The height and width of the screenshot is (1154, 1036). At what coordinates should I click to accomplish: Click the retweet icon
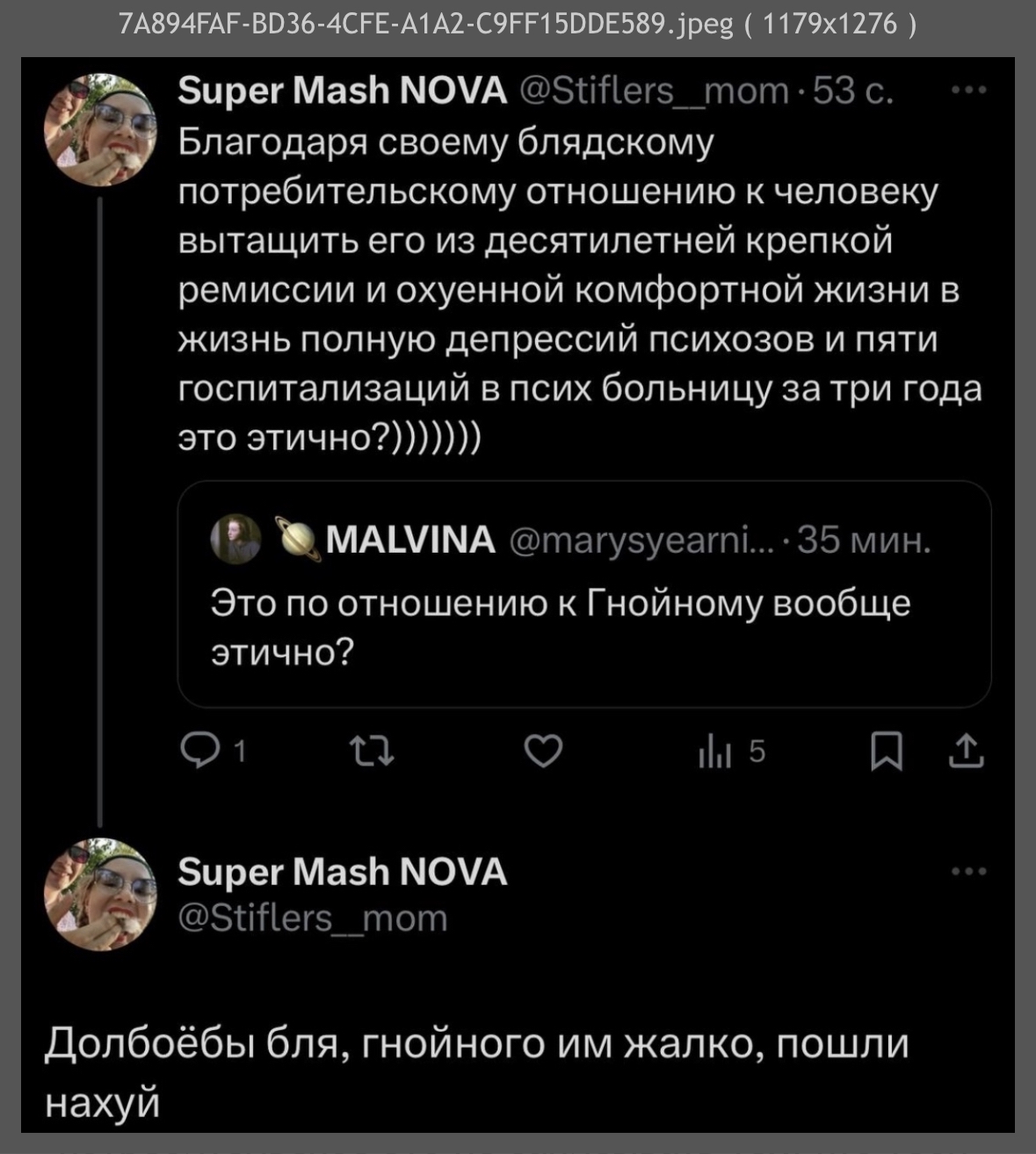pos(371,751)
